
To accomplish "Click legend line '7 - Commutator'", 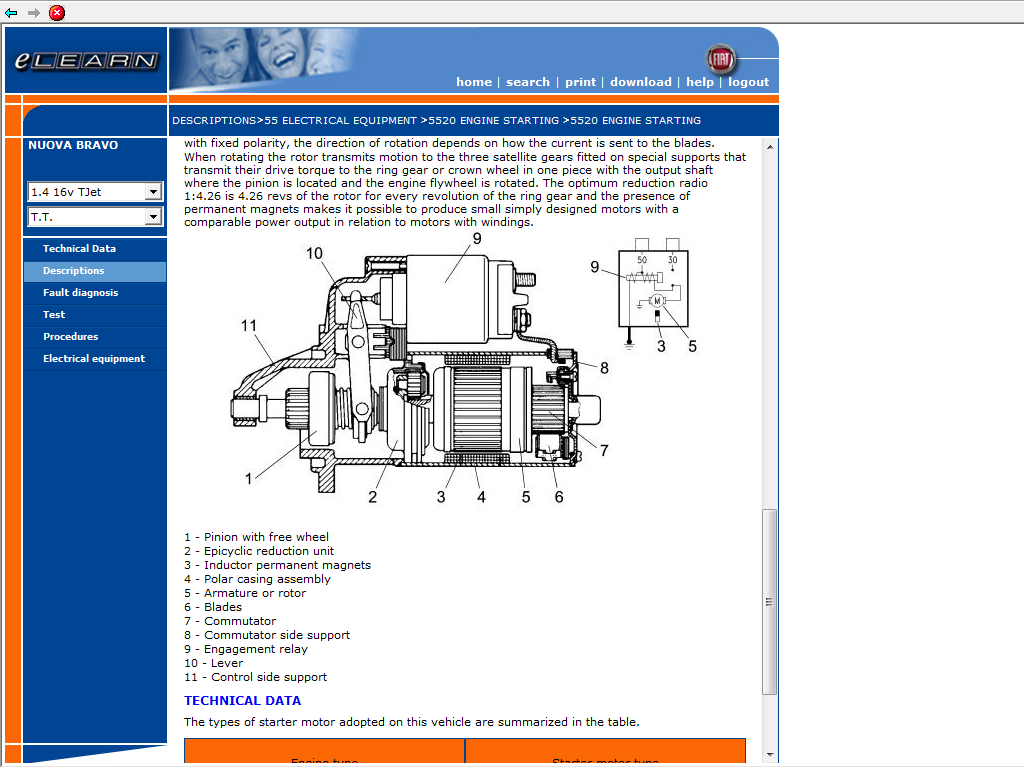I will pos(230,622).
